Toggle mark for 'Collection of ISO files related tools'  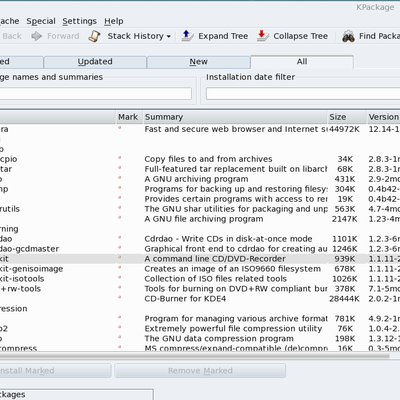pos(119,277)
